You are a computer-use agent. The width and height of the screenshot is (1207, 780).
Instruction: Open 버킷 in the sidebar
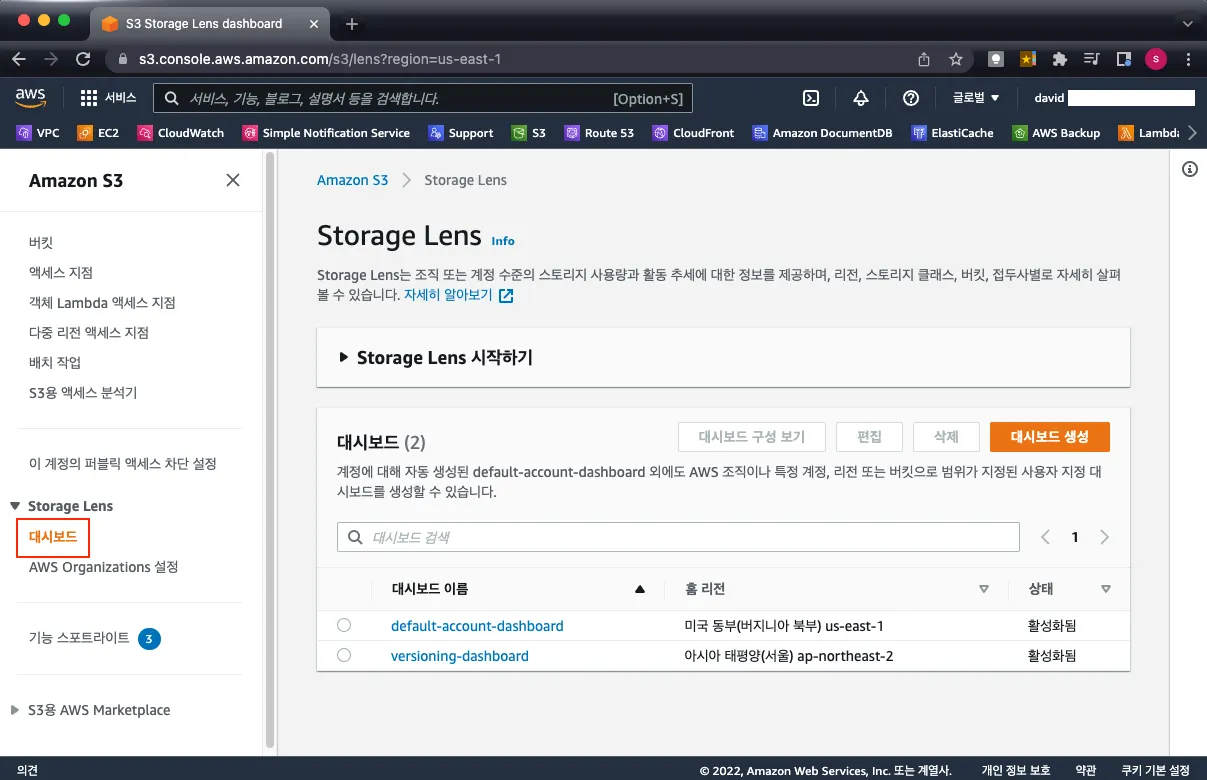(x=41, y=242)
